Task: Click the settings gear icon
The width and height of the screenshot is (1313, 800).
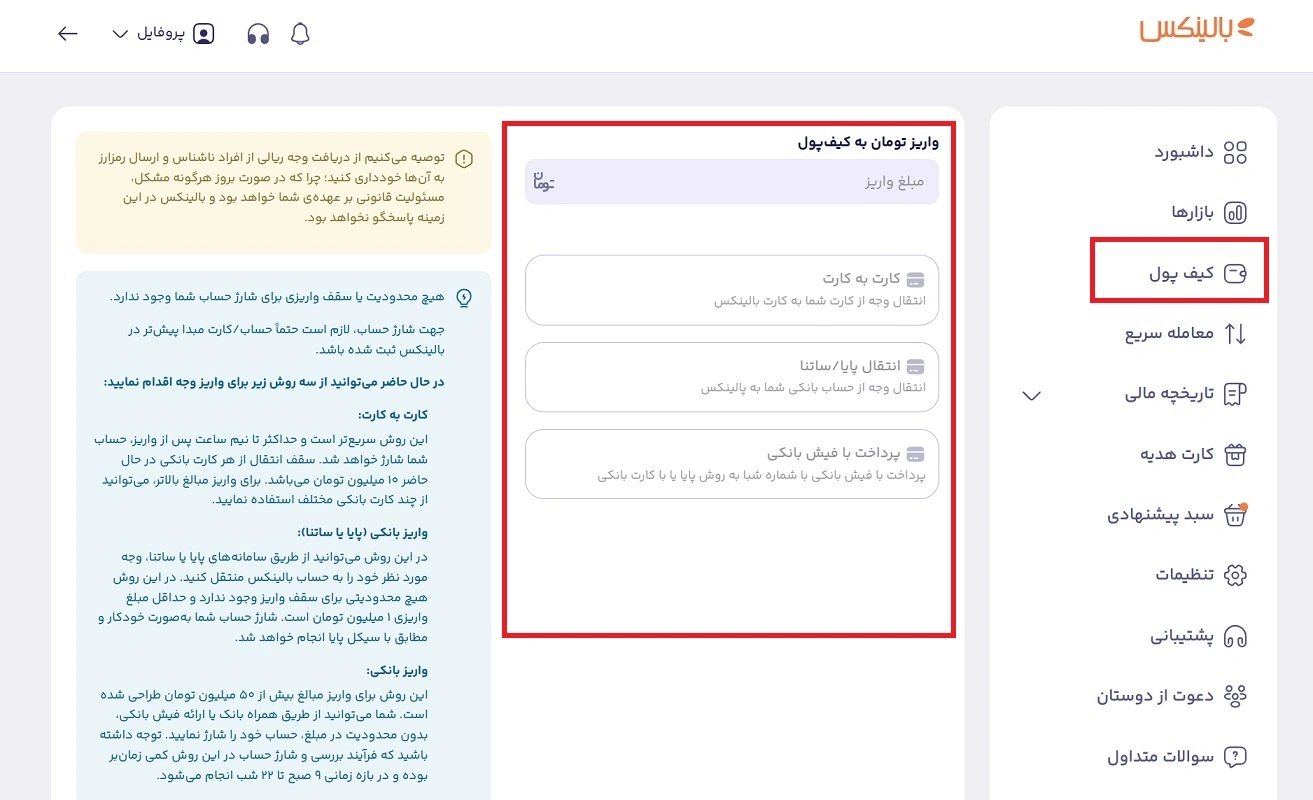Action: [x=1236, y=575]
